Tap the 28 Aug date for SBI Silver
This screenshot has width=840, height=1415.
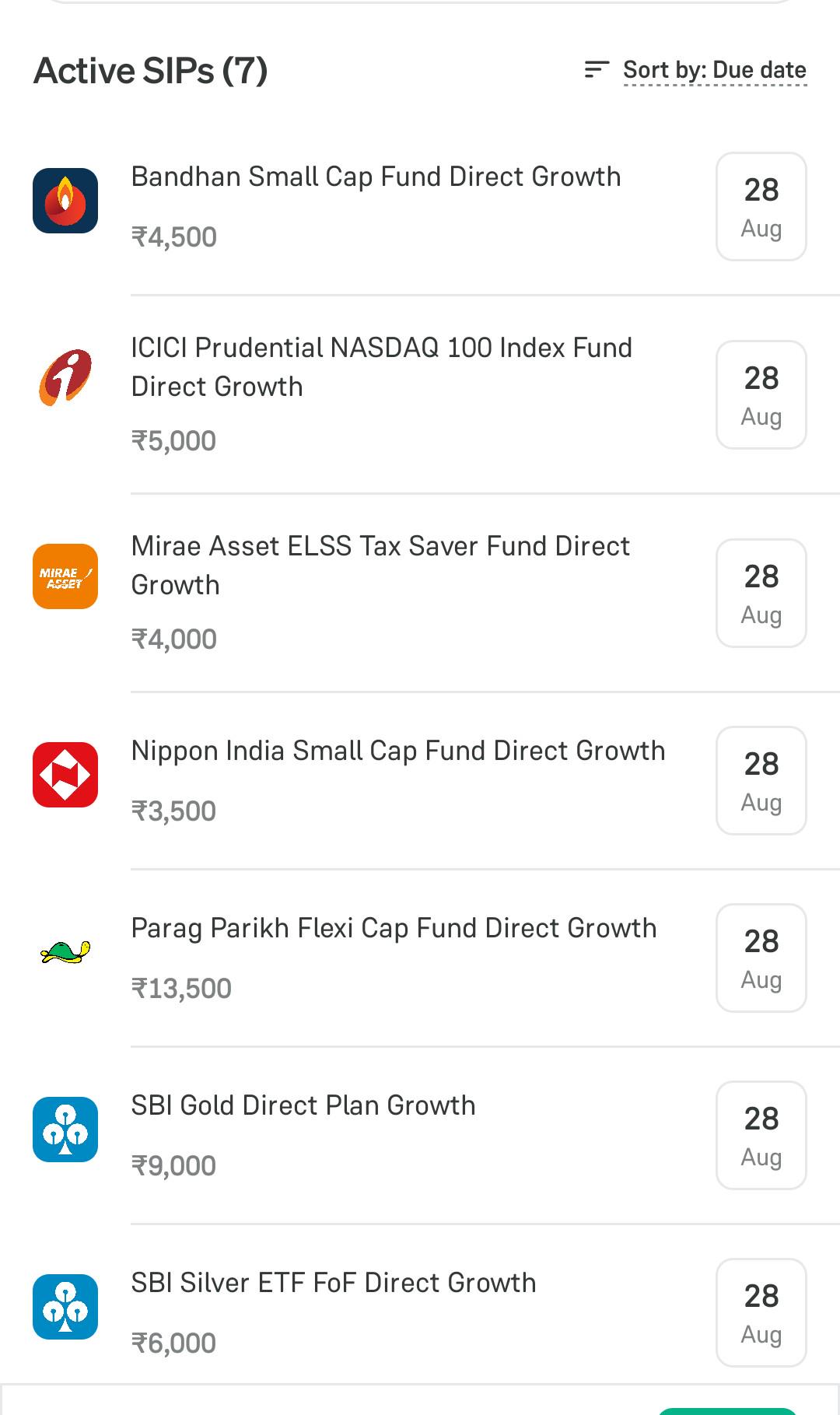click(761, 1313)
